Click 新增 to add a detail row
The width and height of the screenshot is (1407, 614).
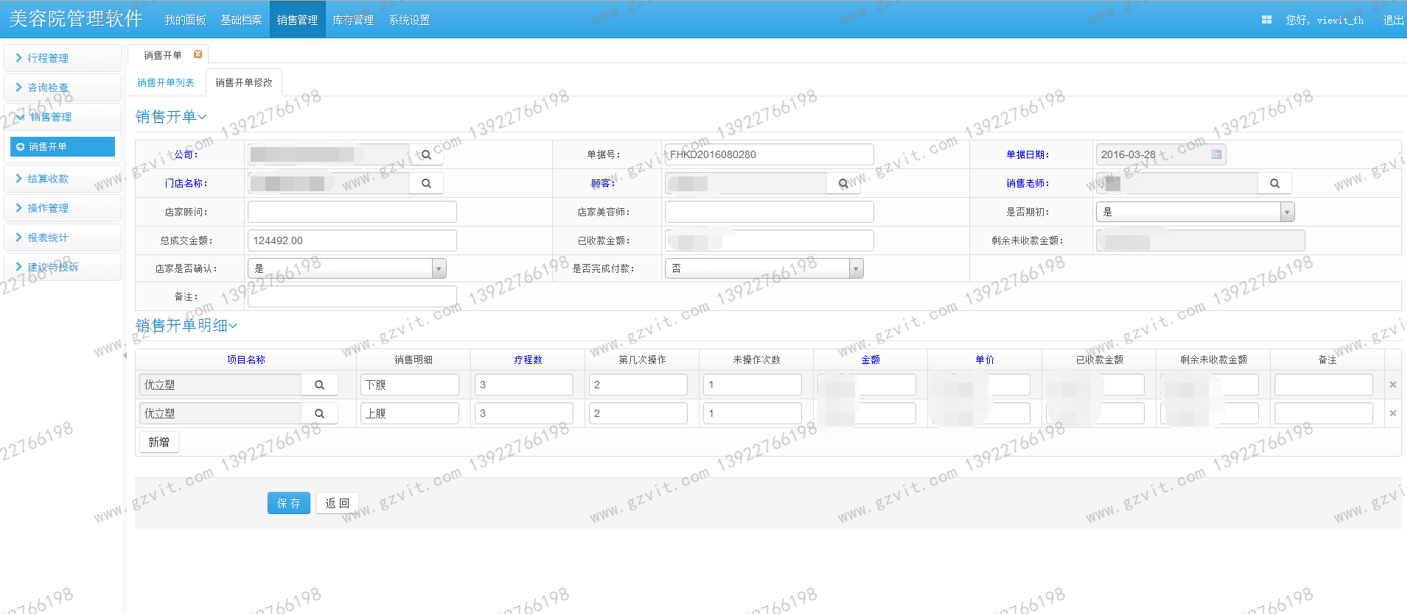[x=159, y=442]
